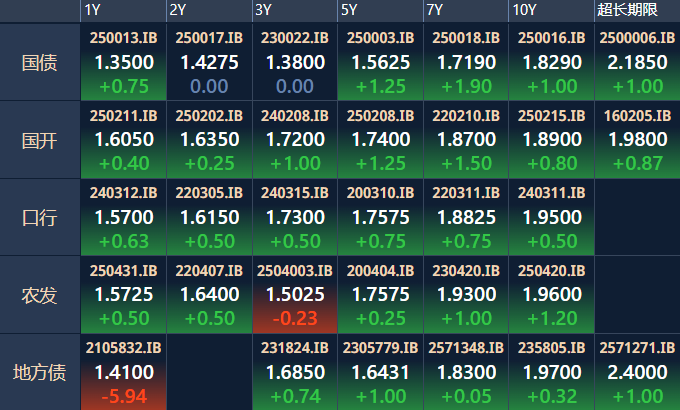Open the 2500006.IB ultra-long bond cell
The image size is (680, 410).
637,62
